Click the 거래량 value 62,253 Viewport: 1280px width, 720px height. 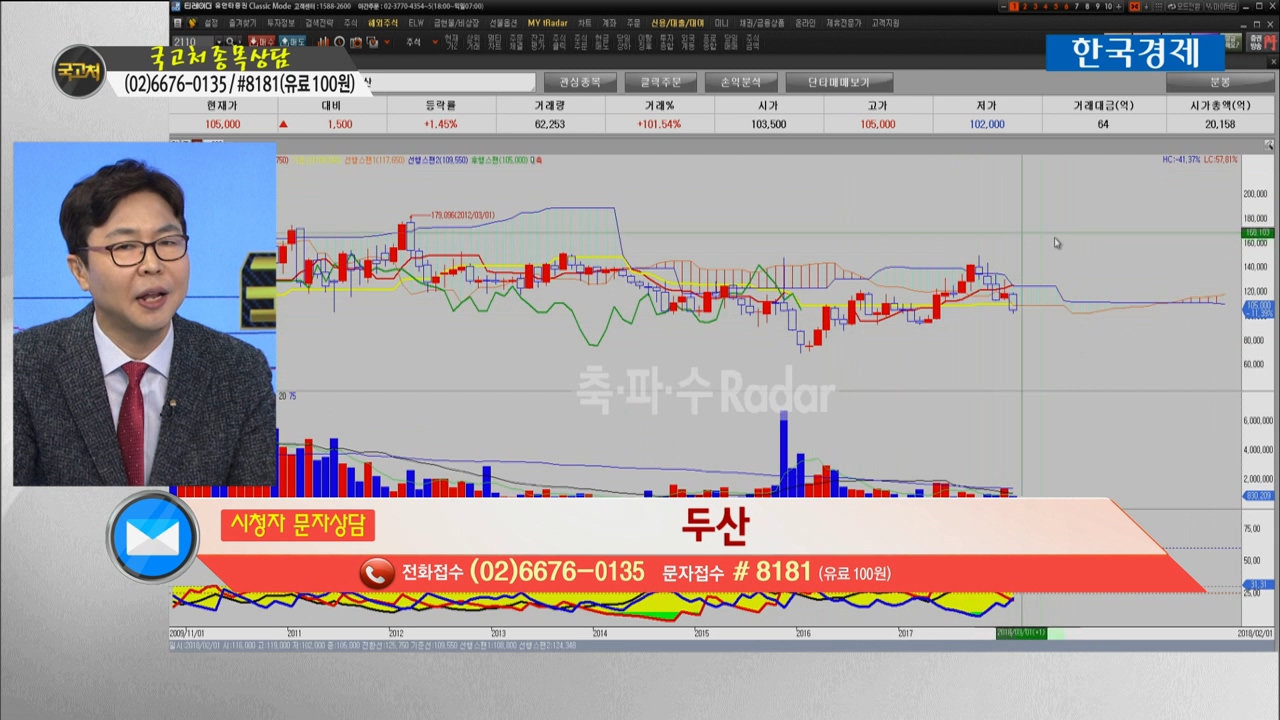(550, 124)
